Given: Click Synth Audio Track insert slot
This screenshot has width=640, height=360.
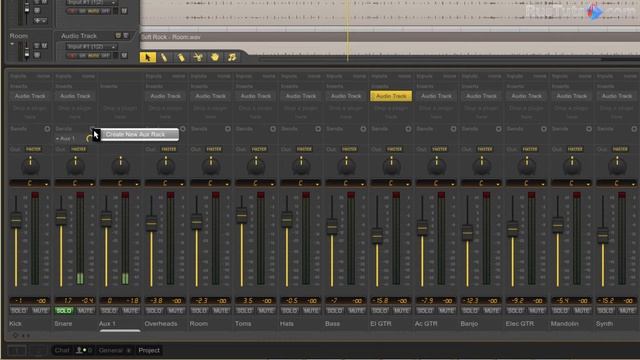Looking at the screenshot, I should 617,96.
